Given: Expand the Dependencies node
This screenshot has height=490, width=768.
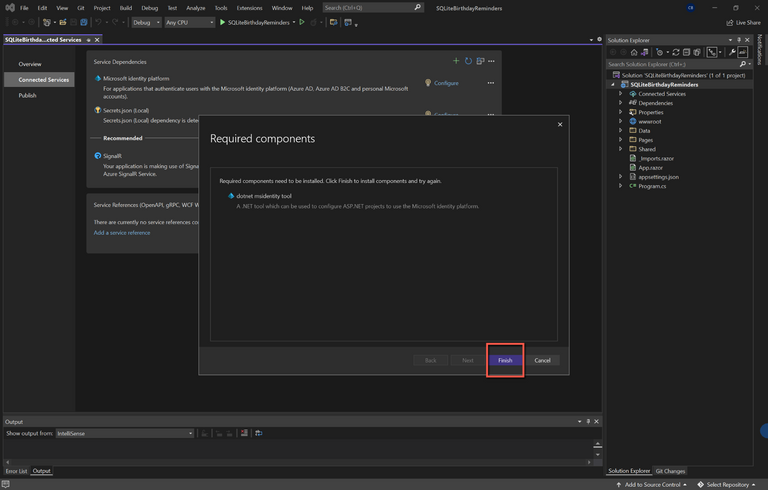Looking at the screenshot, I should (x=621, y=103).
